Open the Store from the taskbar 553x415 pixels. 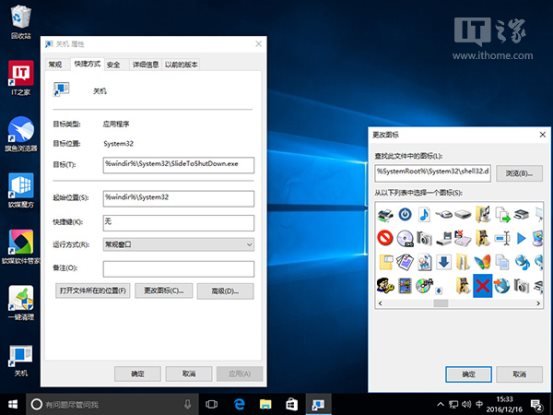pyautogui.click(x=291, y=404)
